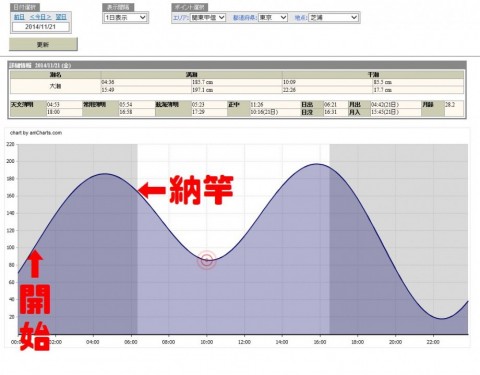Click the 'chart by amCharts.com' link
Screen dimensions: 480x375
pos(36,133)
